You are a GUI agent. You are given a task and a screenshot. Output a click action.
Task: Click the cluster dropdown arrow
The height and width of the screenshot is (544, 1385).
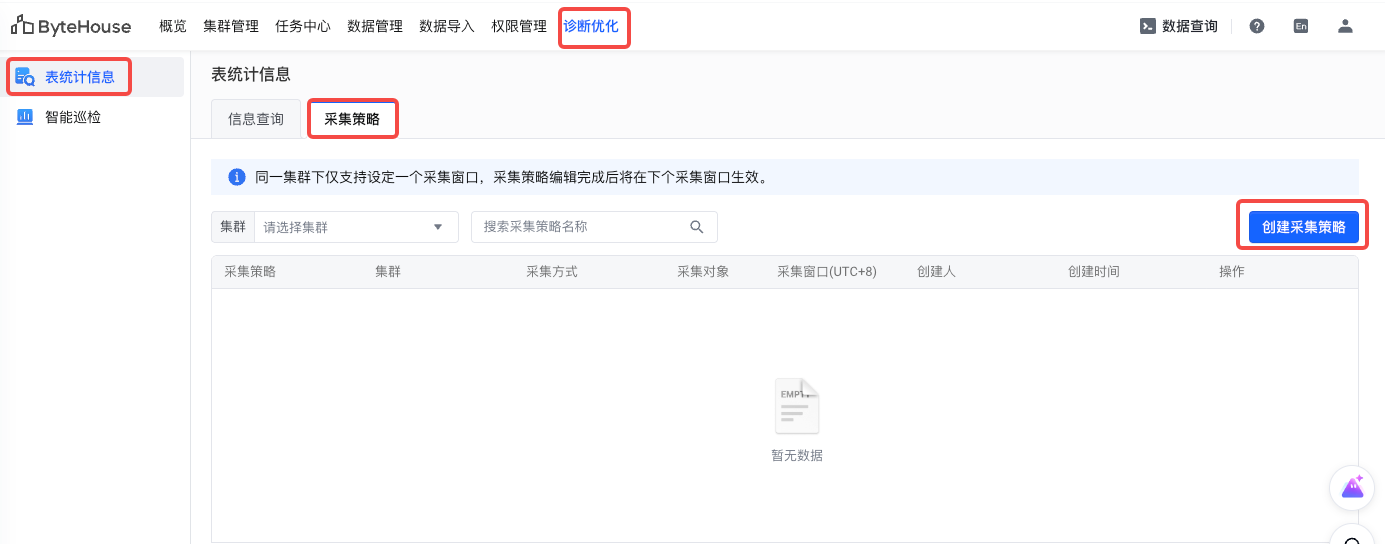(438, 227)
